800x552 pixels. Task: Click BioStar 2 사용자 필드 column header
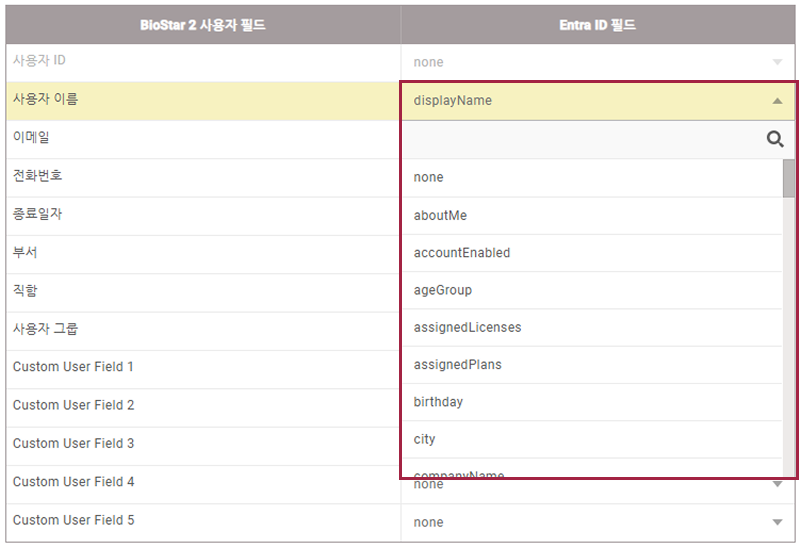(203, 25)
